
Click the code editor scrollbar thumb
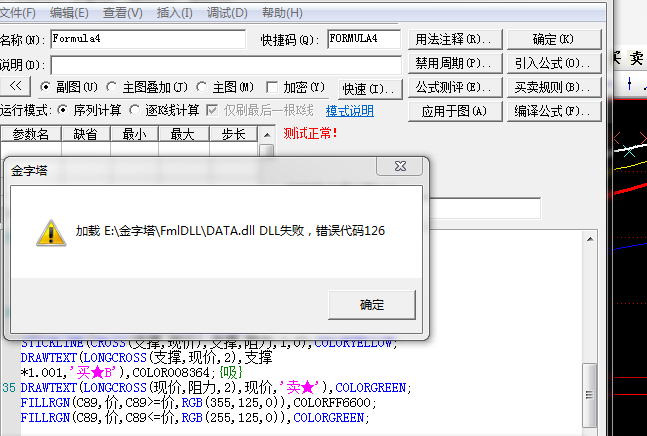(589, 395)
